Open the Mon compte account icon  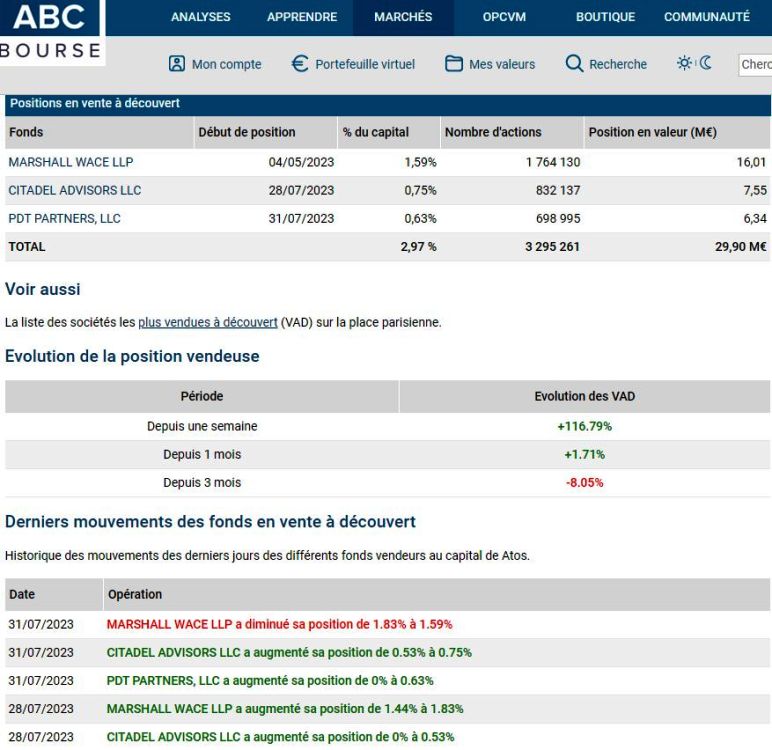point(177,64)
